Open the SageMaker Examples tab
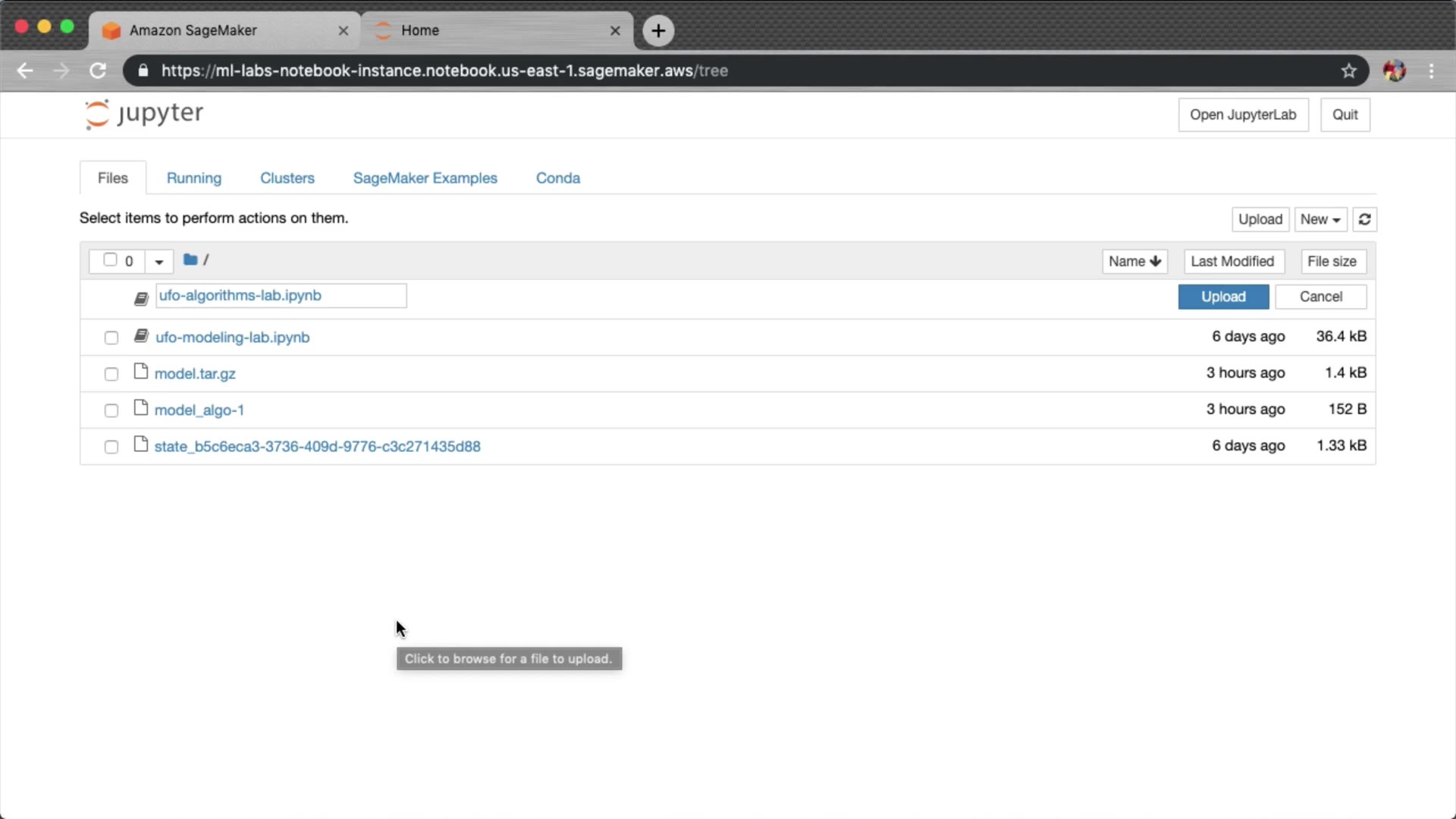Image resolution: width=1456 pixels, height=819 pixels. click(425, 178)
